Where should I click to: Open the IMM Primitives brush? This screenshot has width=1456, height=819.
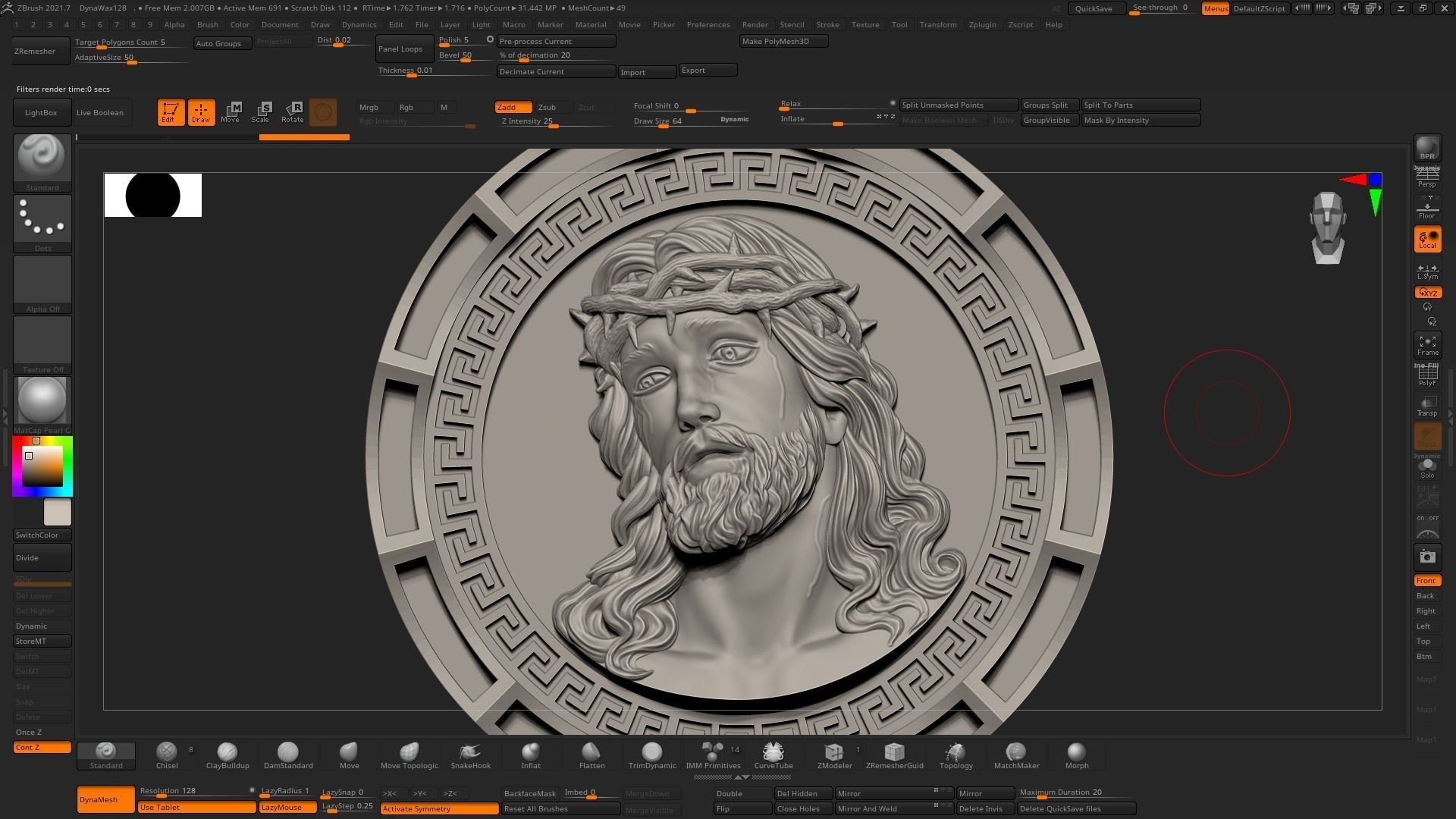(713, 755)
